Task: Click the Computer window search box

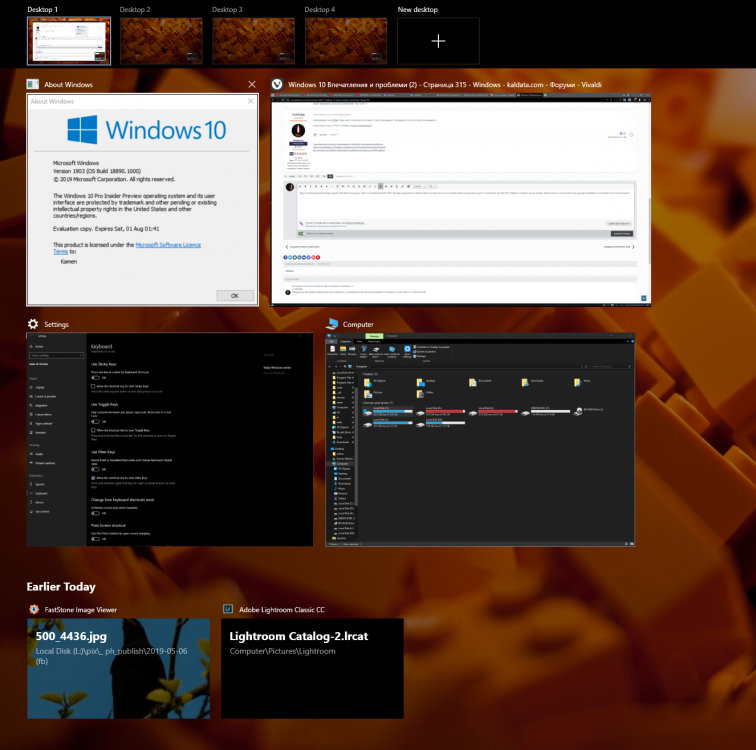Action: click(x=610, y=366)
